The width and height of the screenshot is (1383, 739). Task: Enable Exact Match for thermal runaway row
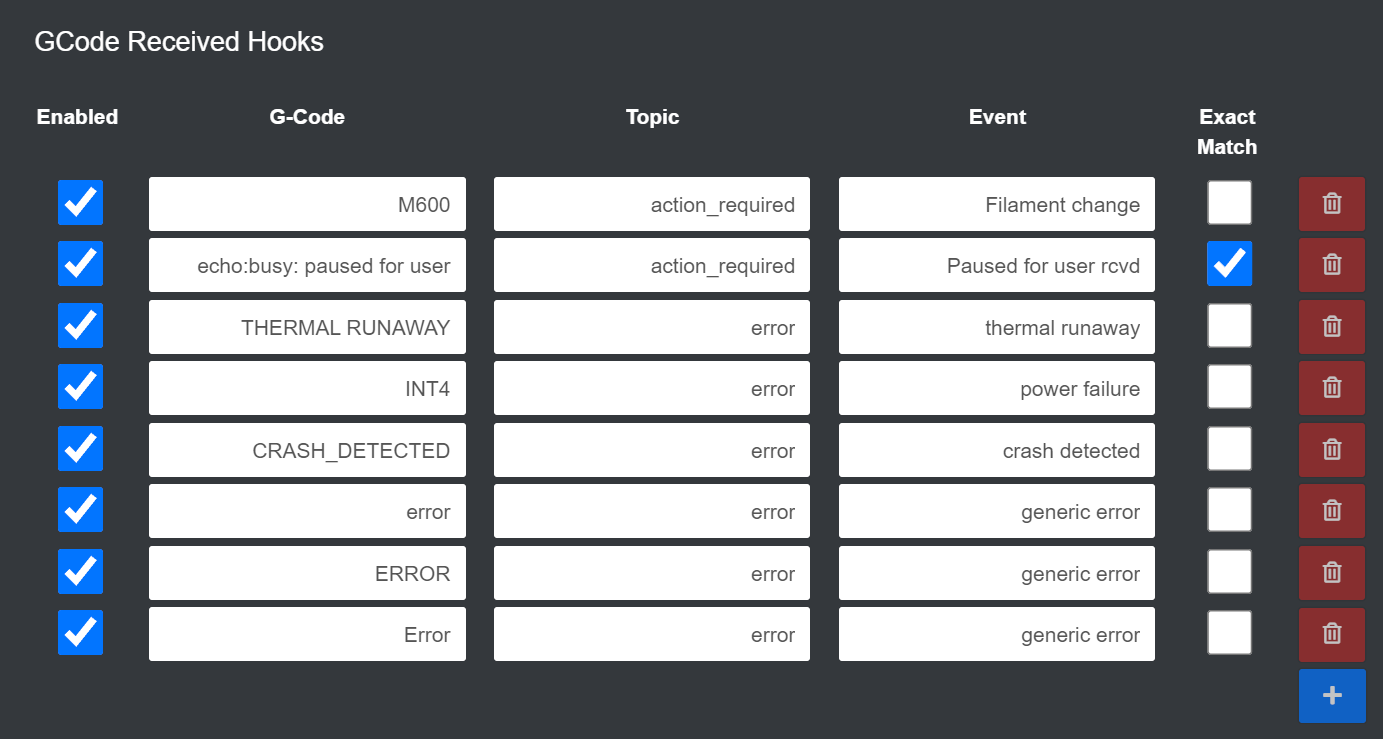1229,326
